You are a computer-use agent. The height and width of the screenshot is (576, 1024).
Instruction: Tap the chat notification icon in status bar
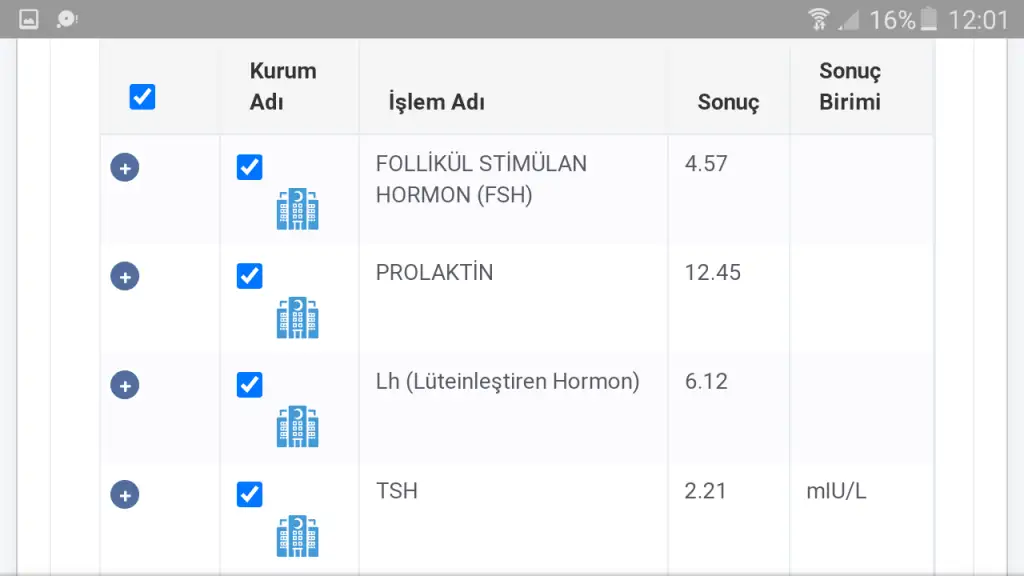click(67, 19)
